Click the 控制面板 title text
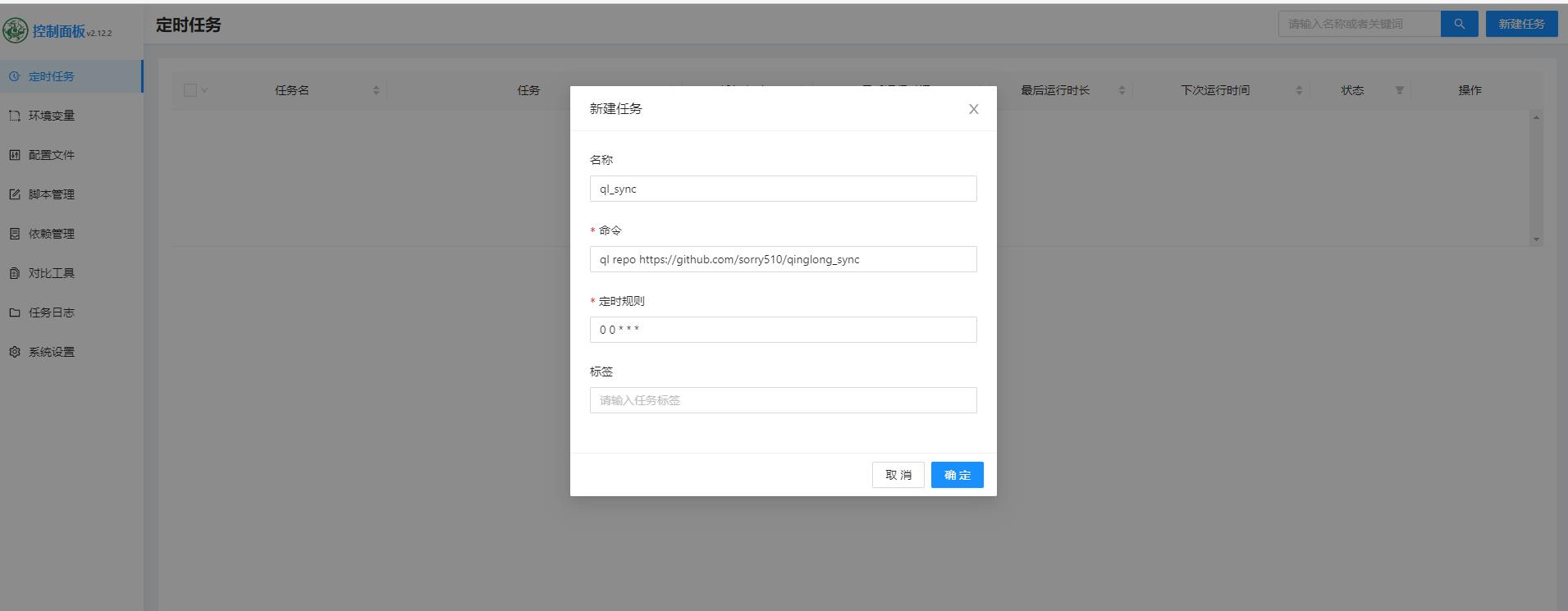The width and height of the screenshot is (1568, 611). (x=59, y=31)
